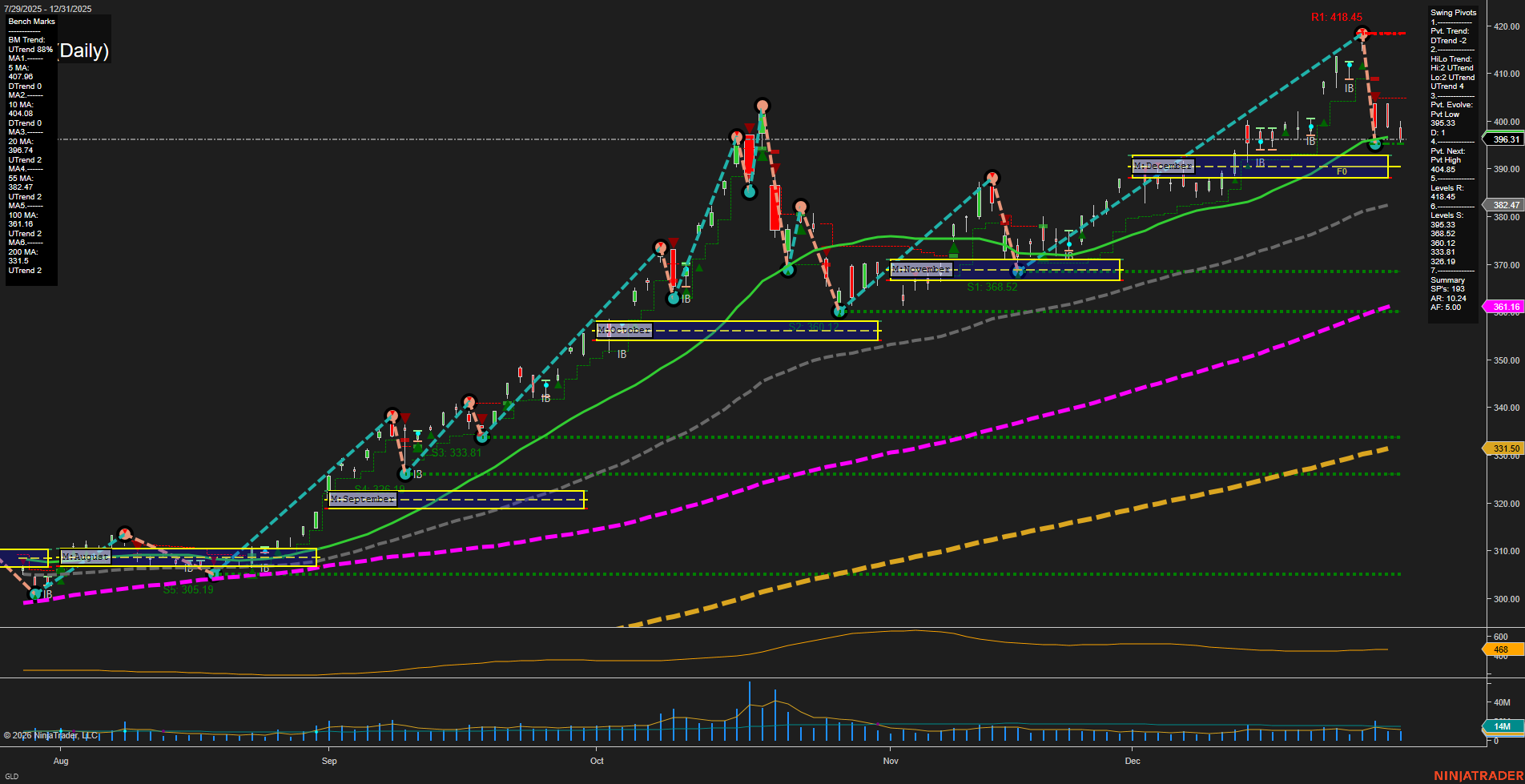Viewport: 1525px width, 784px height.
Task: Select the teal pivot dot at the recent December low
Action: [1374, 145]
